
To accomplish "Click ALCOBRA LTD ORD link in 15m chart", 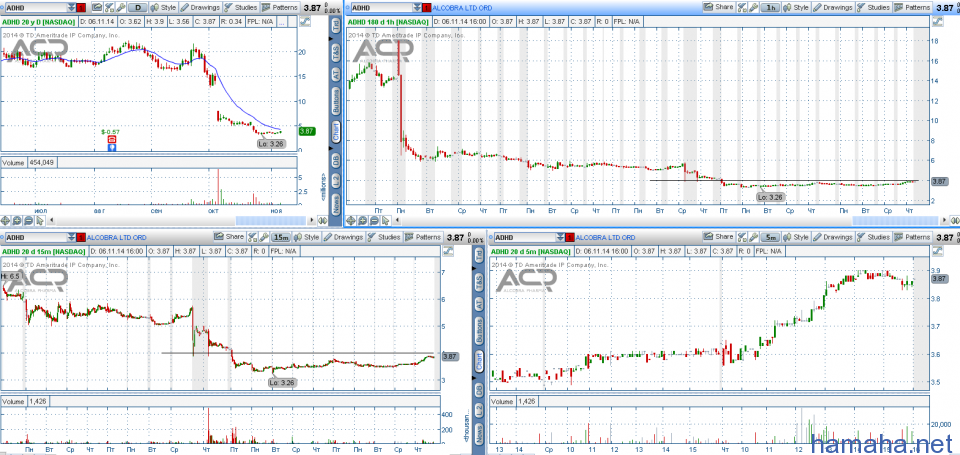I will 116,237.
